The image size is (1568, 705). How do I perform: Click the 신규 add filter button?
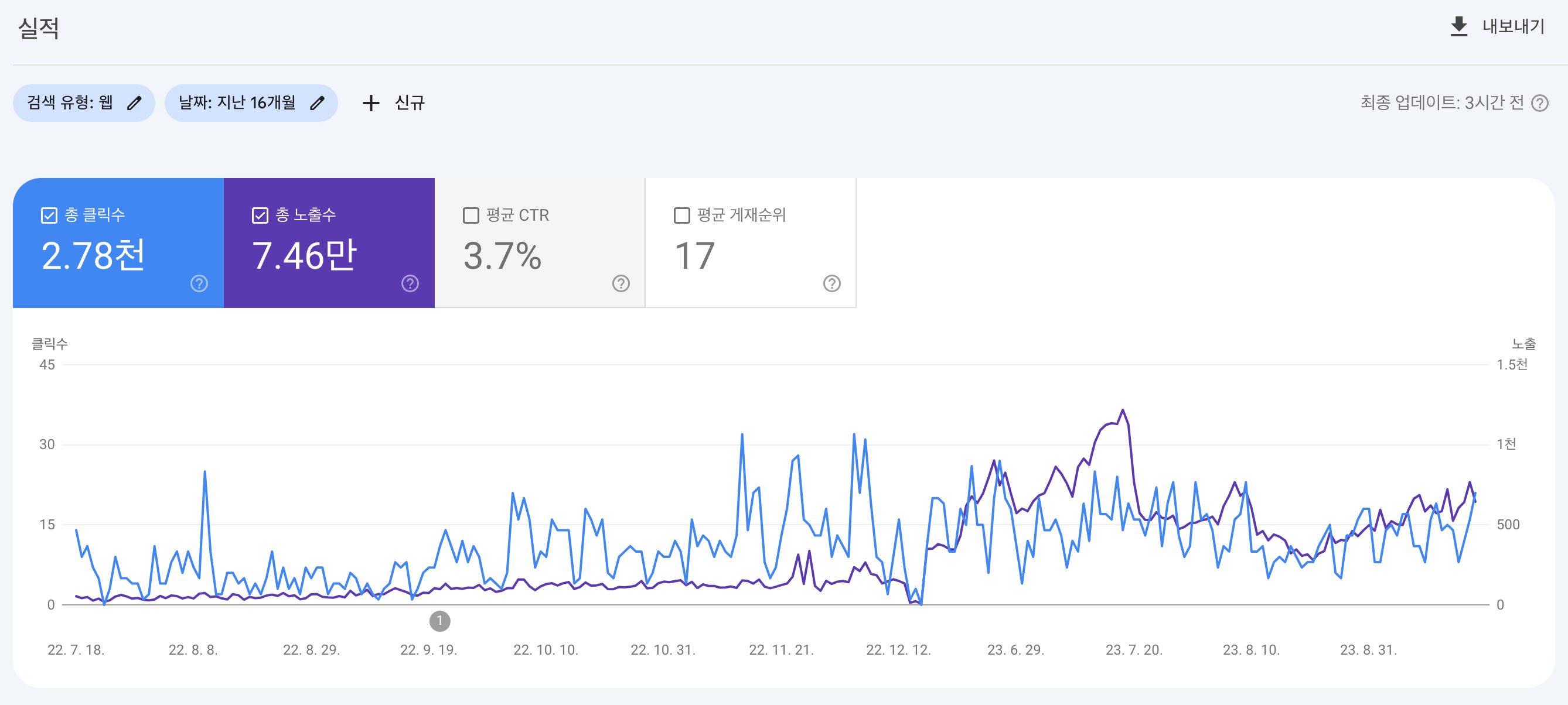(409, 103)
